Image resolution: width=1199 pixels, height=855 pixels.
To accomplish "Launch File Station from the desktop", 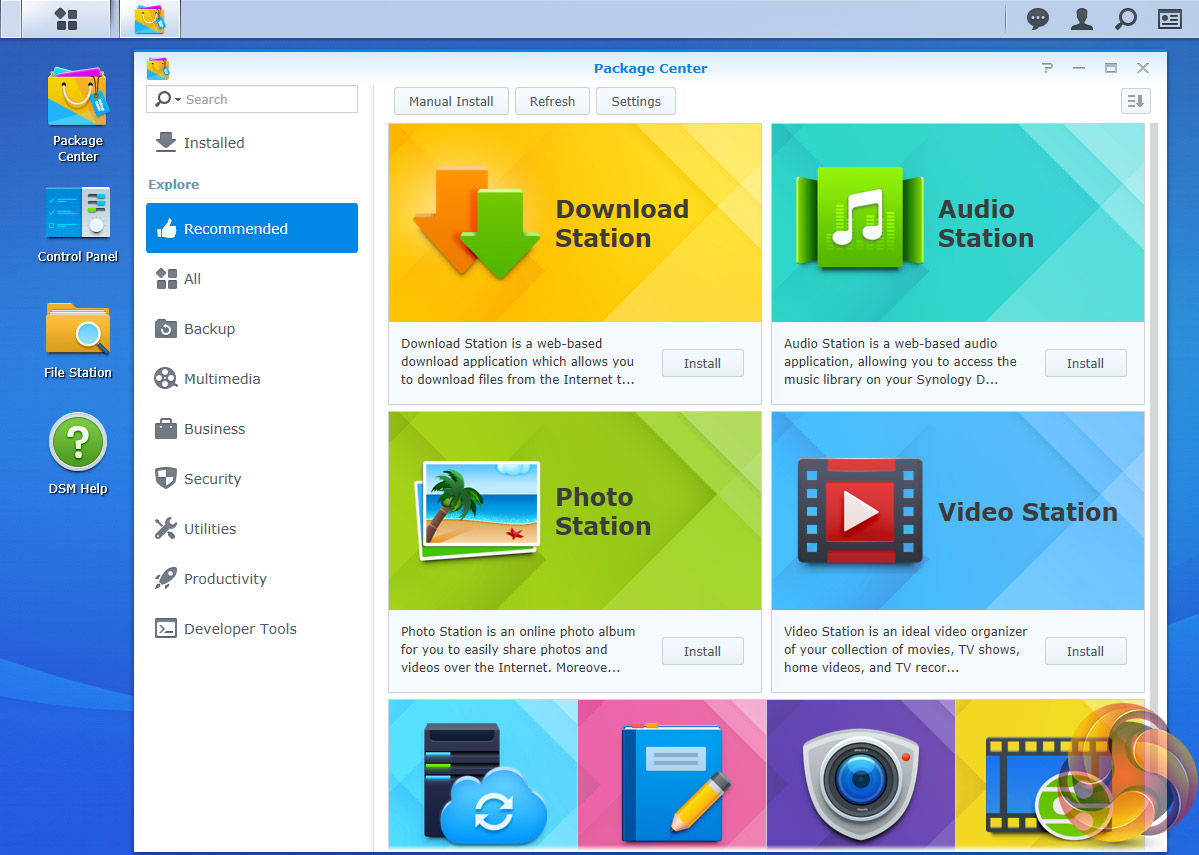I will (78, 329).
